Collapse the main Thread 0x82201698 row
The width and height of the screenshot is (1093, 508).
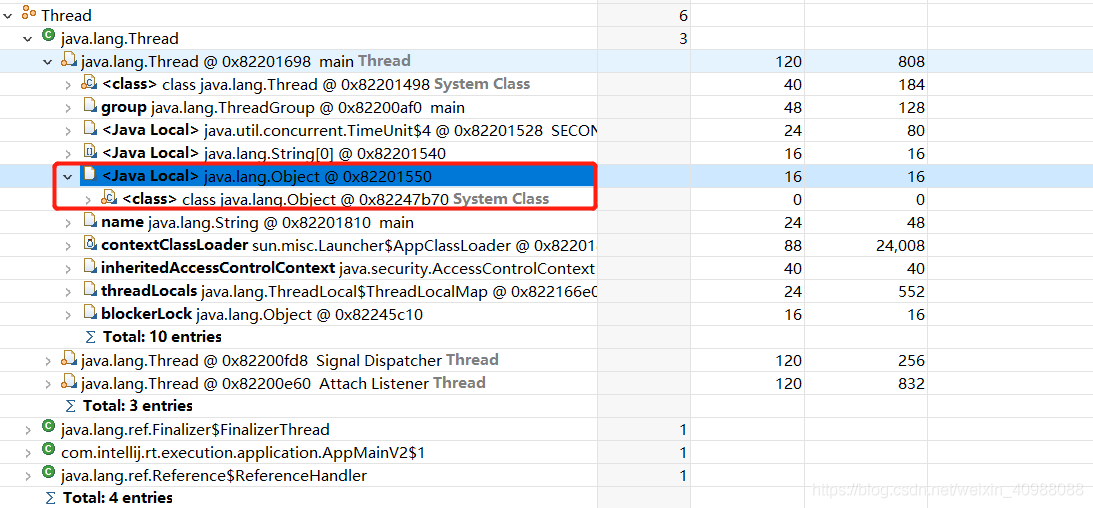pyautogui.click(x=48, y=61)
